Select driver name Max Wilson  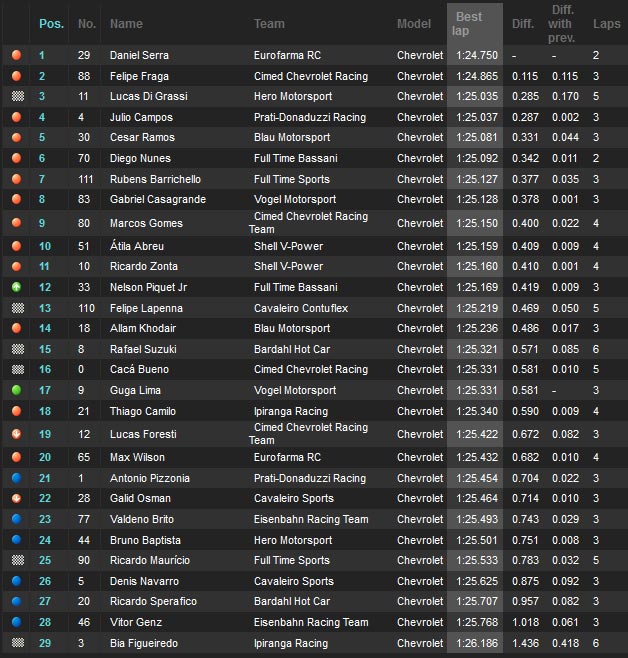coord(137,457)
